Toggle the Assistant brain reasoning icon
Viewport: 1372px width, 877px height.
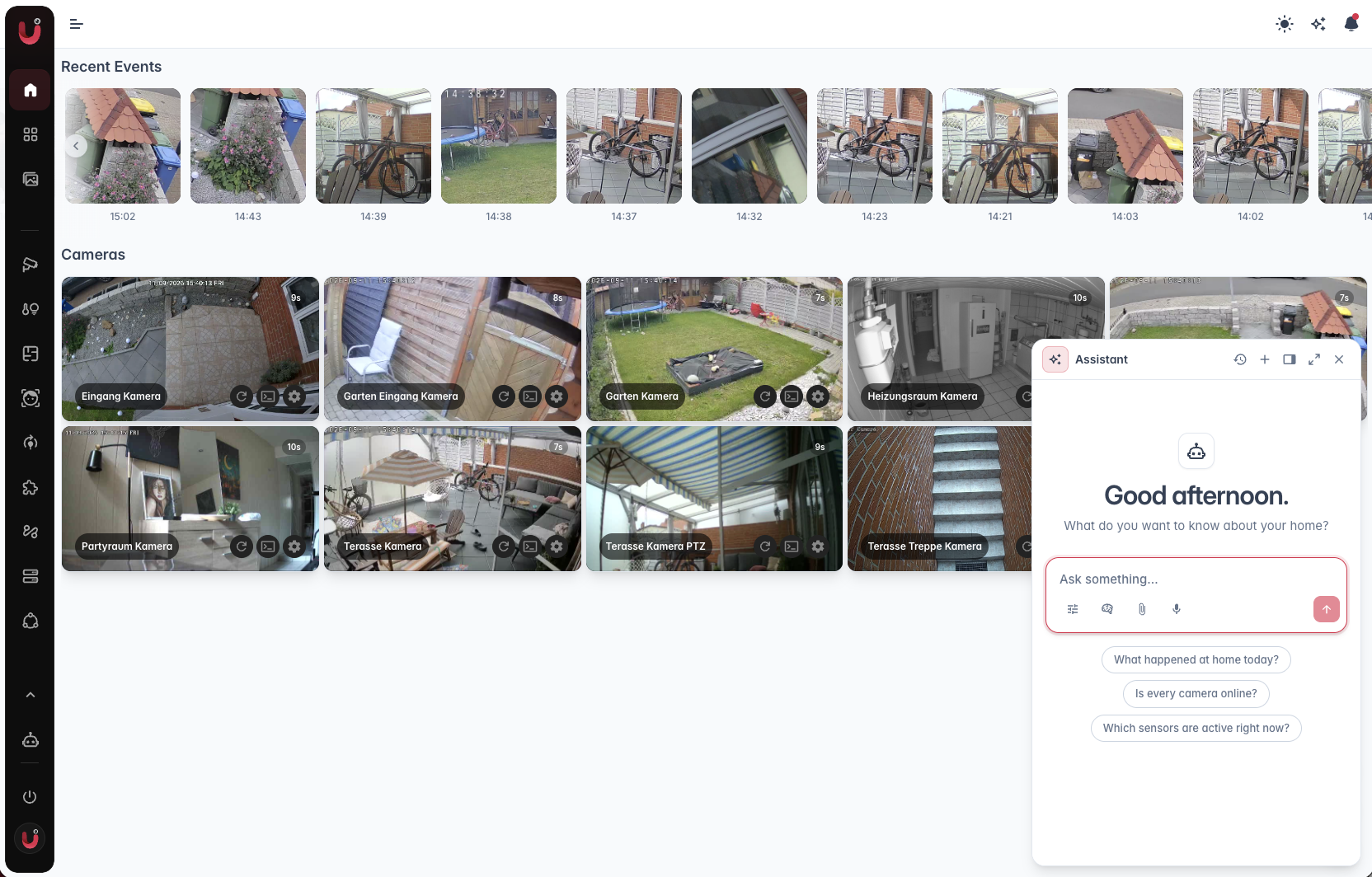click(x=1107, y=609)
